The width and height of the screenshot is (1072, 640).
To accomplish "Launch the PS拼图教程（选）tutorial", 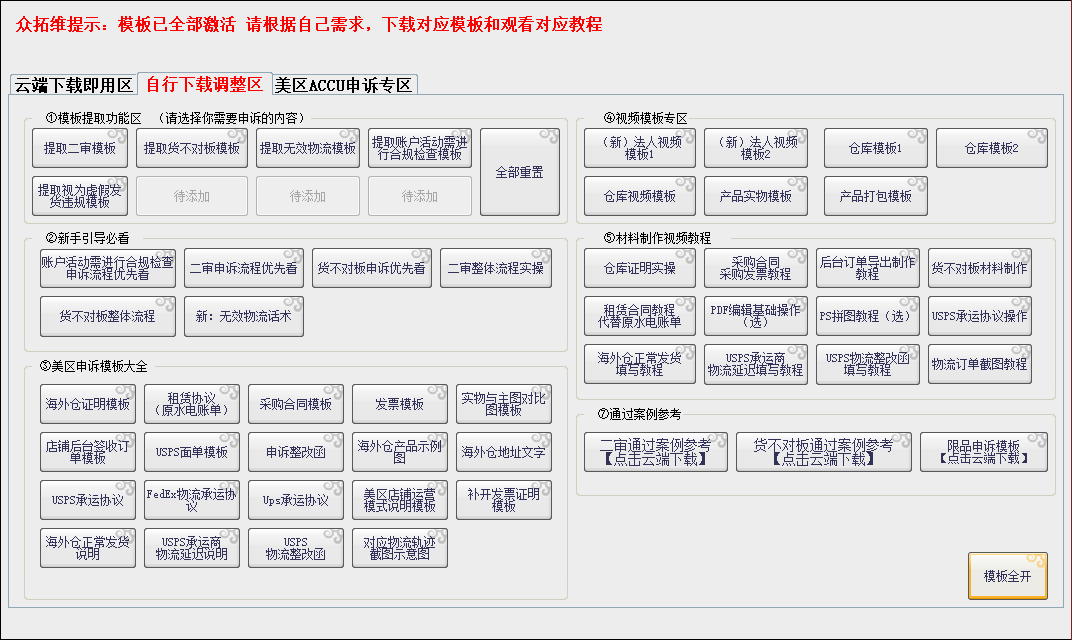I will click(x=866, y=316).
